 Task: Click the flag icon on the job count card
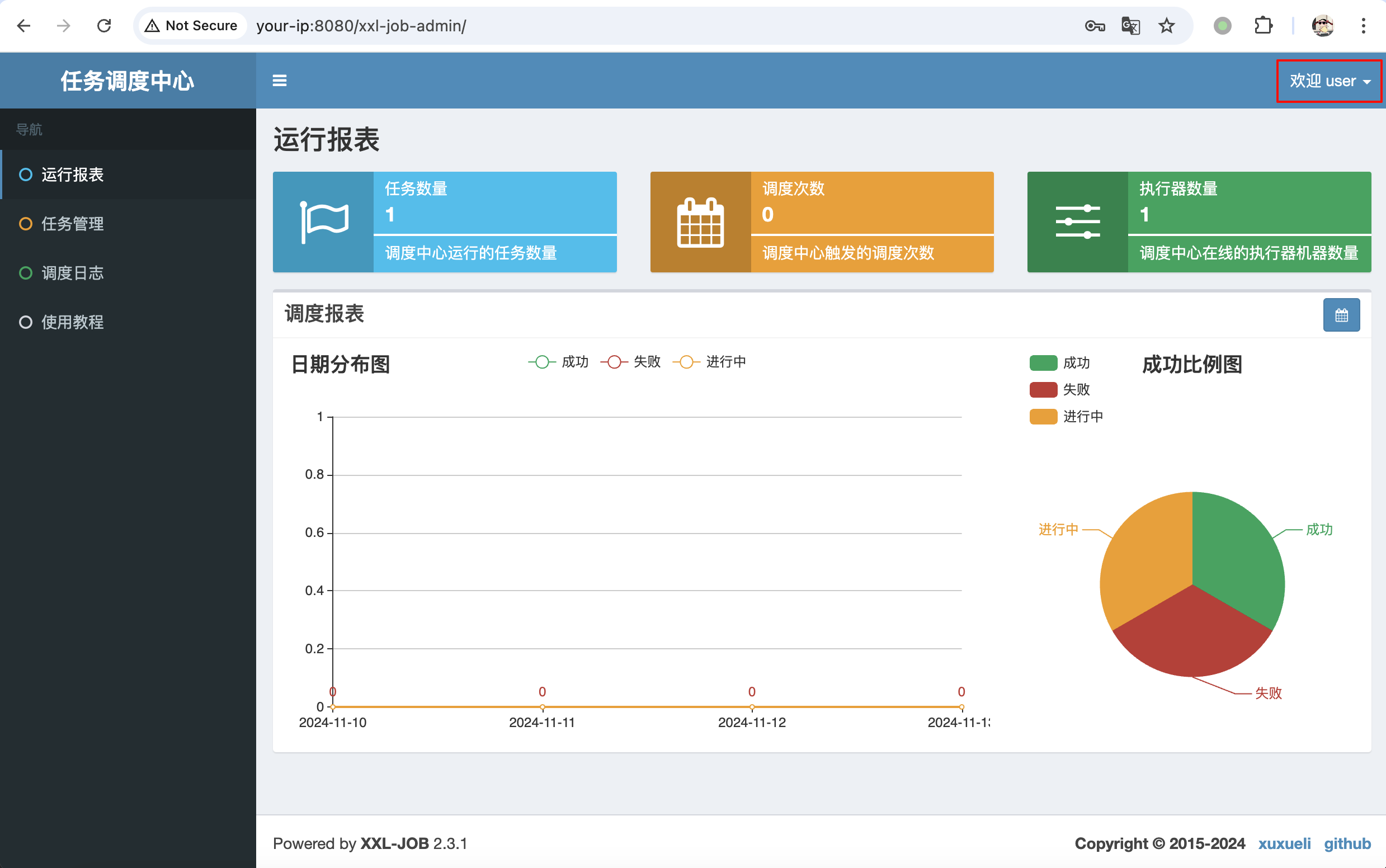click(x=324, y=221)
